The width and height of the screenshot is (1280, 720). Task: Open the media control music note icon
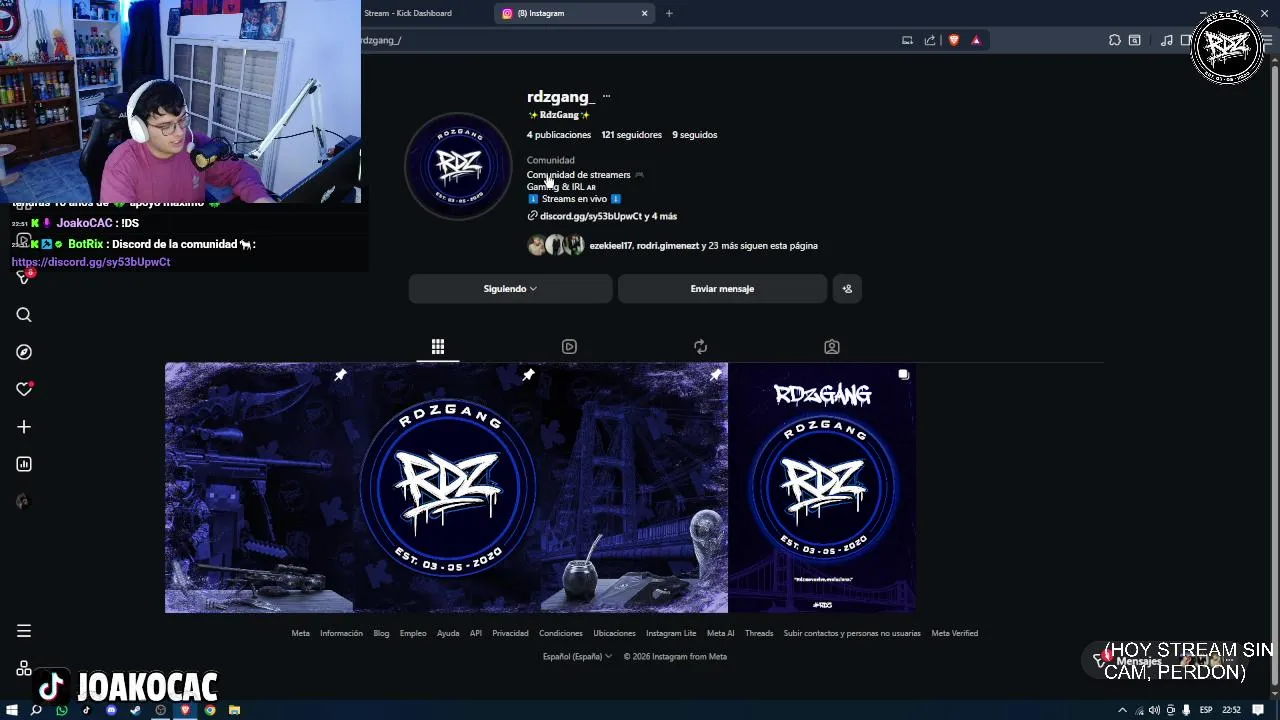pos(1166,40)
